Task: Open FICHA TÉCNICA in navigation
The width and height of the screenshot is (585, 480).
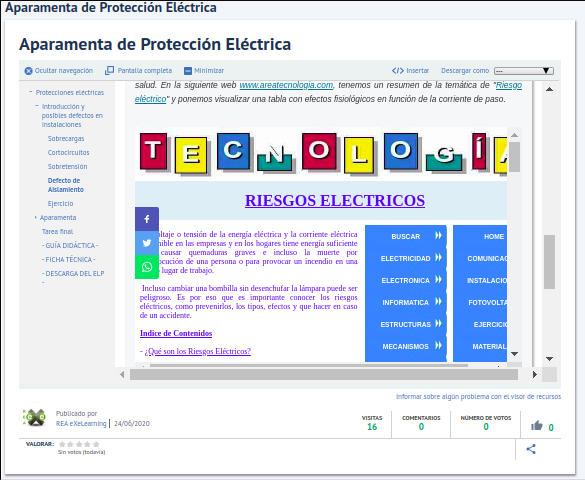Action: 69,260
